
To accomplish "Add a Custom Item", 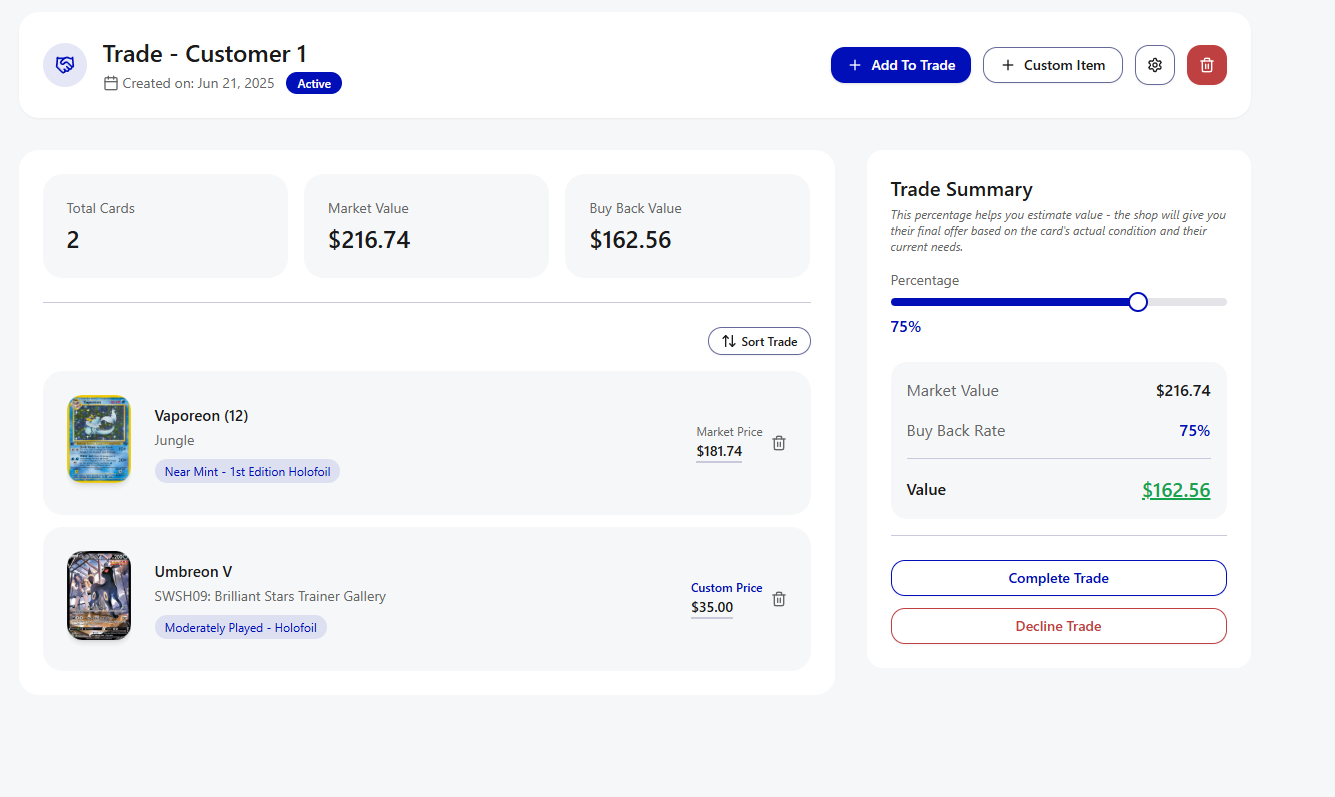I will [1052, 65].
